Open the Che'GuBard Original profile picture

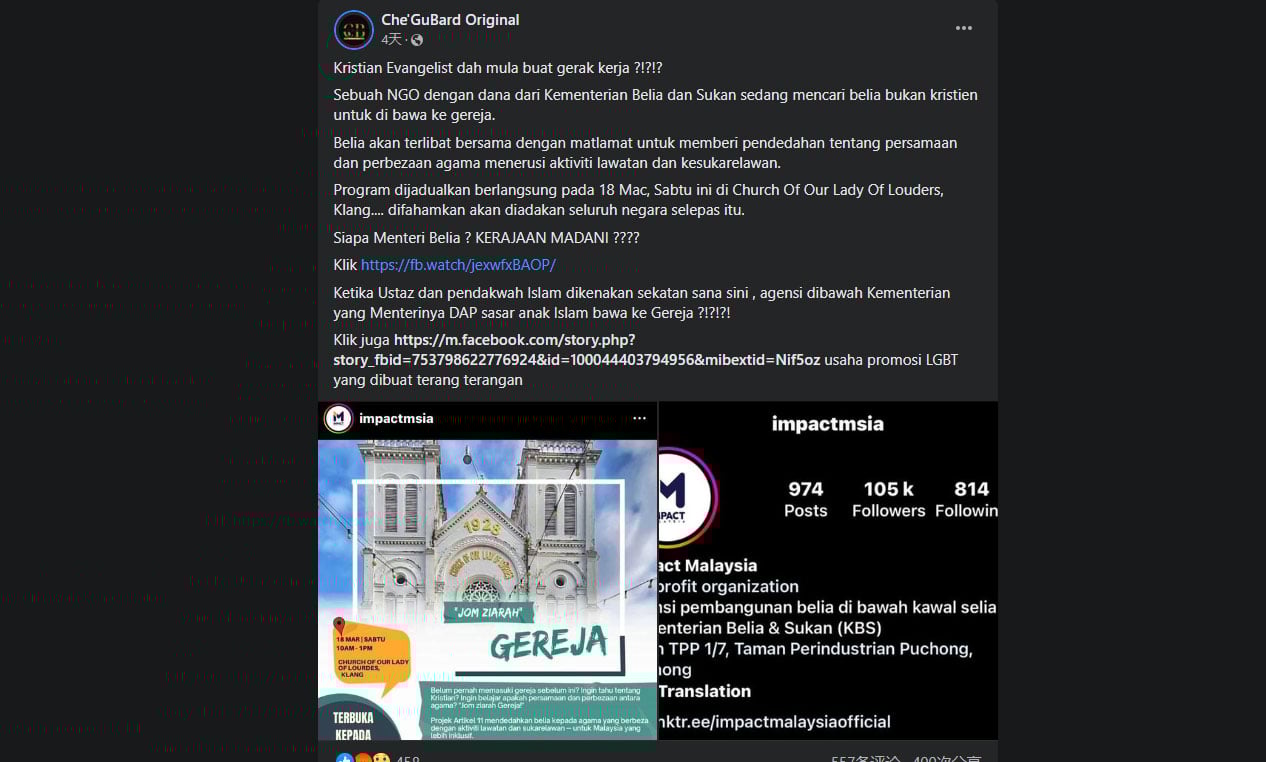click(x=354, y=30)
